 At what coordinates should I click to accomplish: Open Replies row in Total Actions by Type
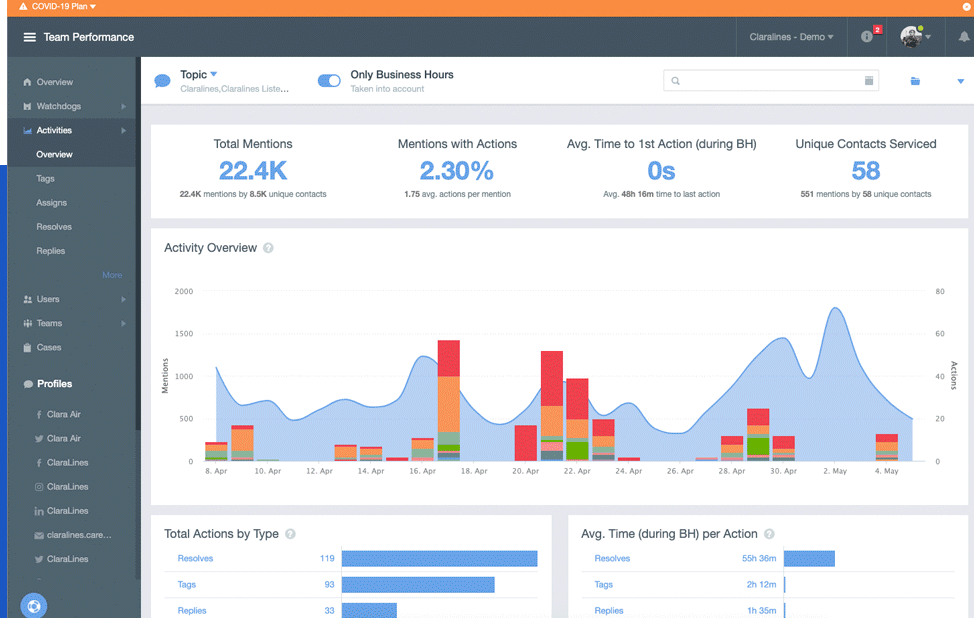tap(351, 611)
